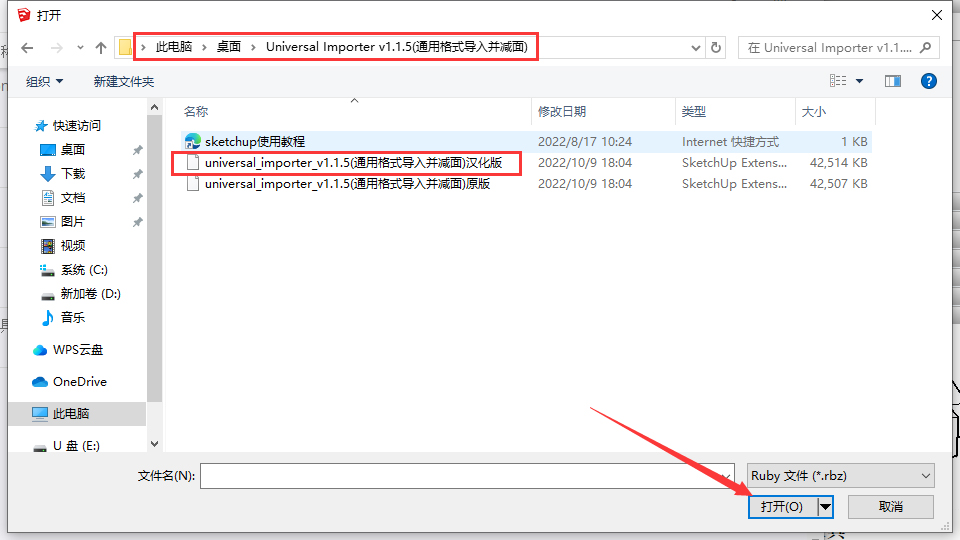Unpin 图片 using its pin icon

[138, 222]
